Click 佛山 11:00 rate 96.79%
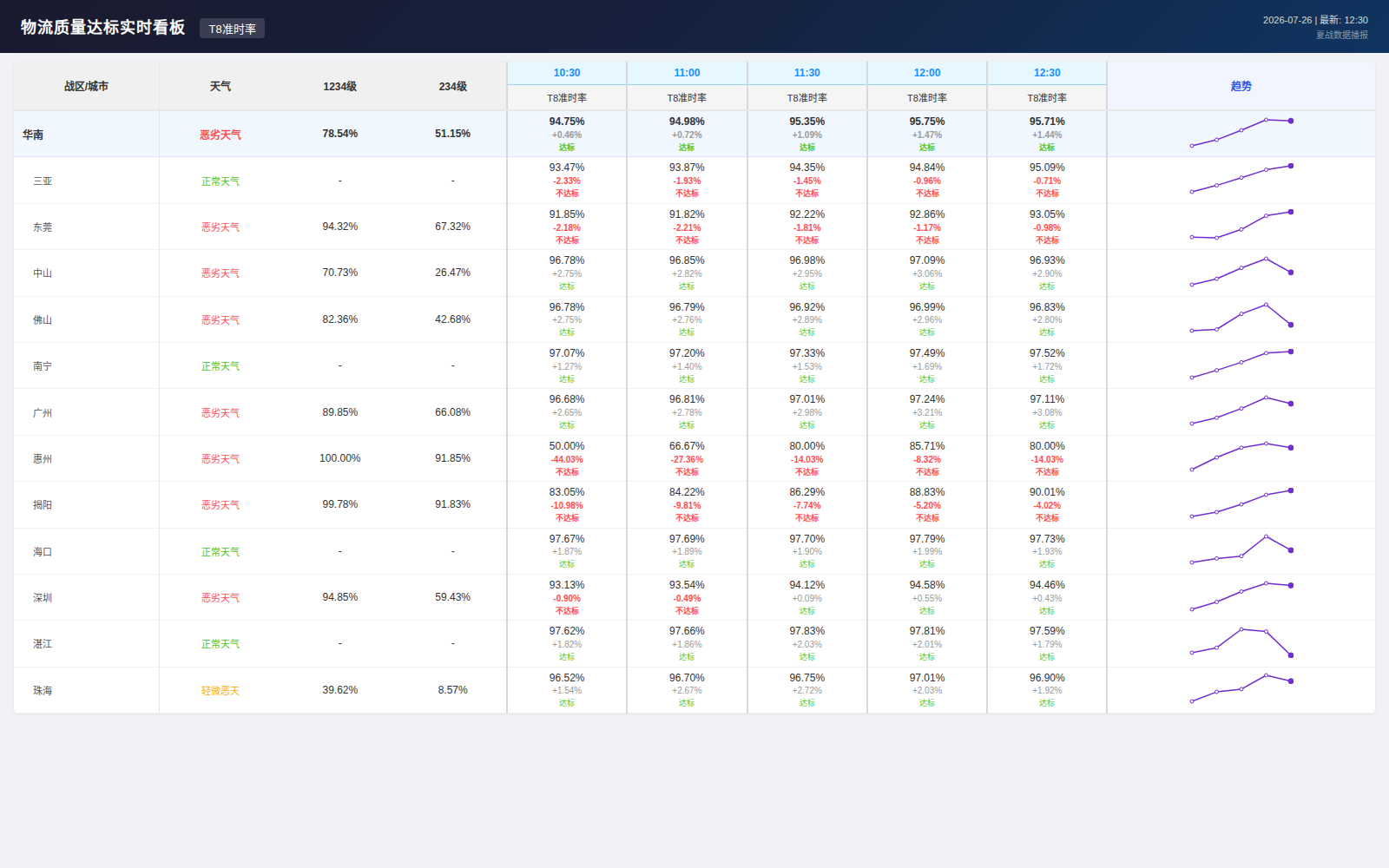The height and width of the screenshot is (868, 1389). [x=687, y=307]
